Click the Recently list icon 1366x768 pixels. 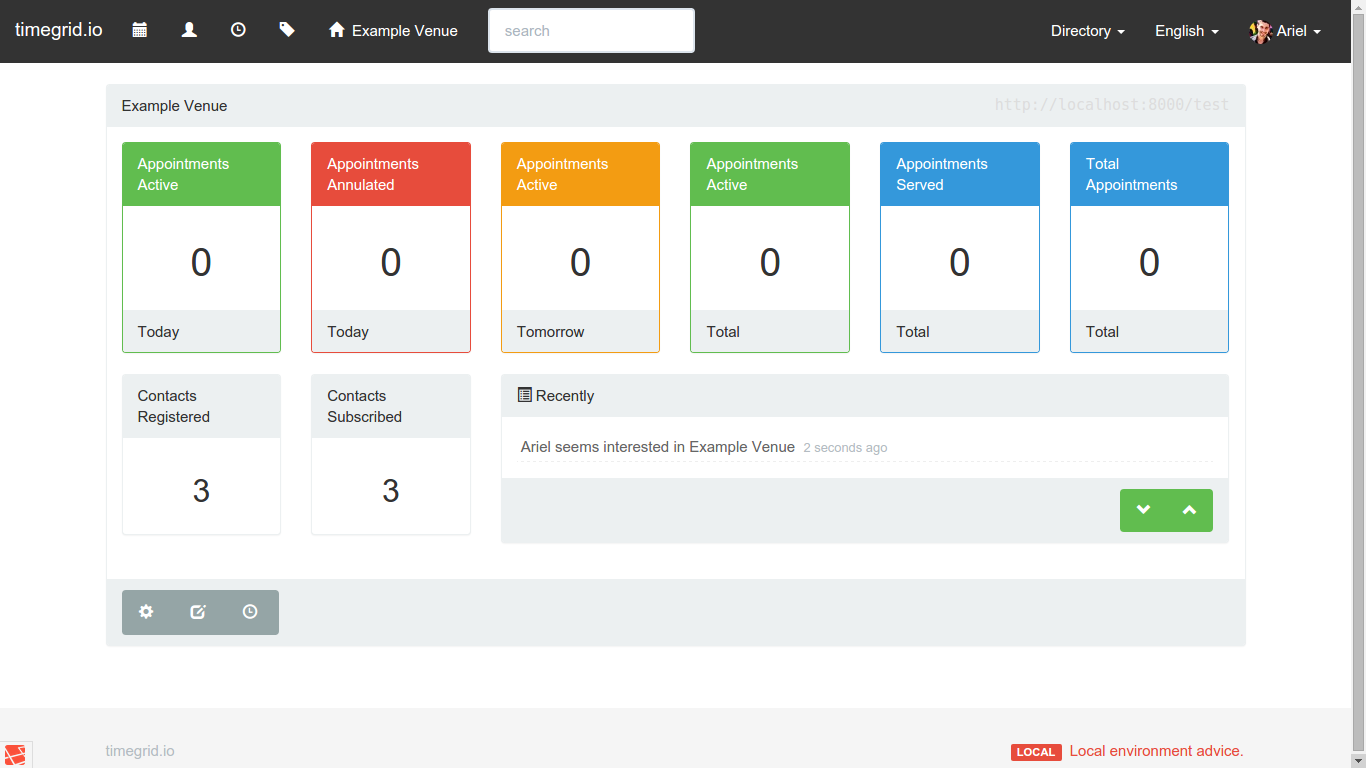[524, 395]
